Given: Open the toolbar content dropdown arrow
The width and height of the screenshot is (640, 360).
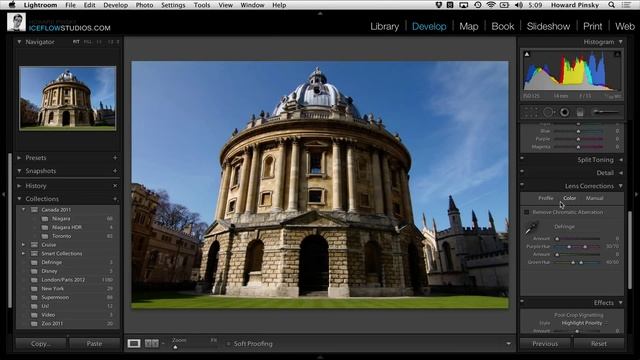Looking at the screenshot, I should 509,344.
